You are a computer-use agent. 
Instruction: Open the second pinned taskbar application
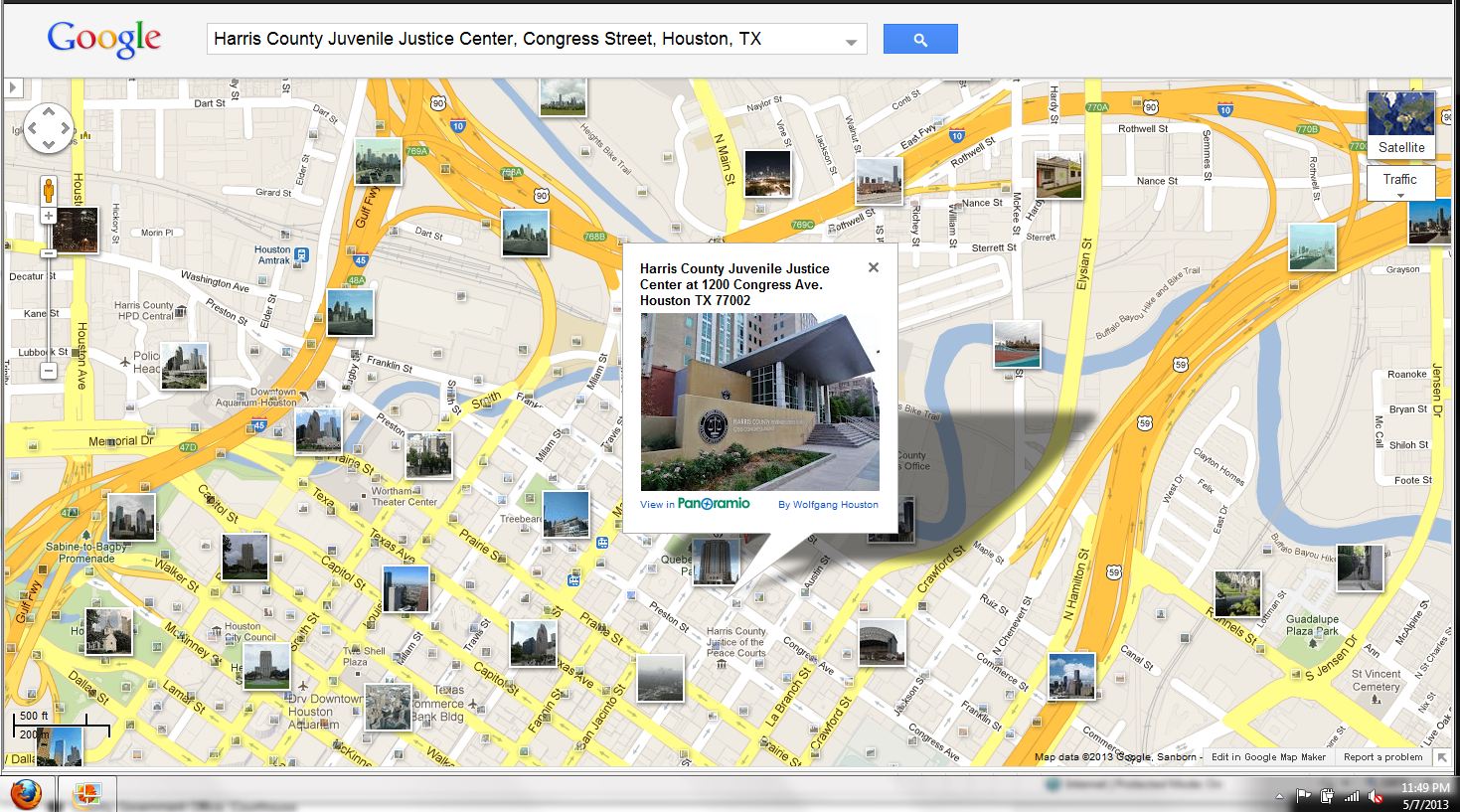(87, 795)
